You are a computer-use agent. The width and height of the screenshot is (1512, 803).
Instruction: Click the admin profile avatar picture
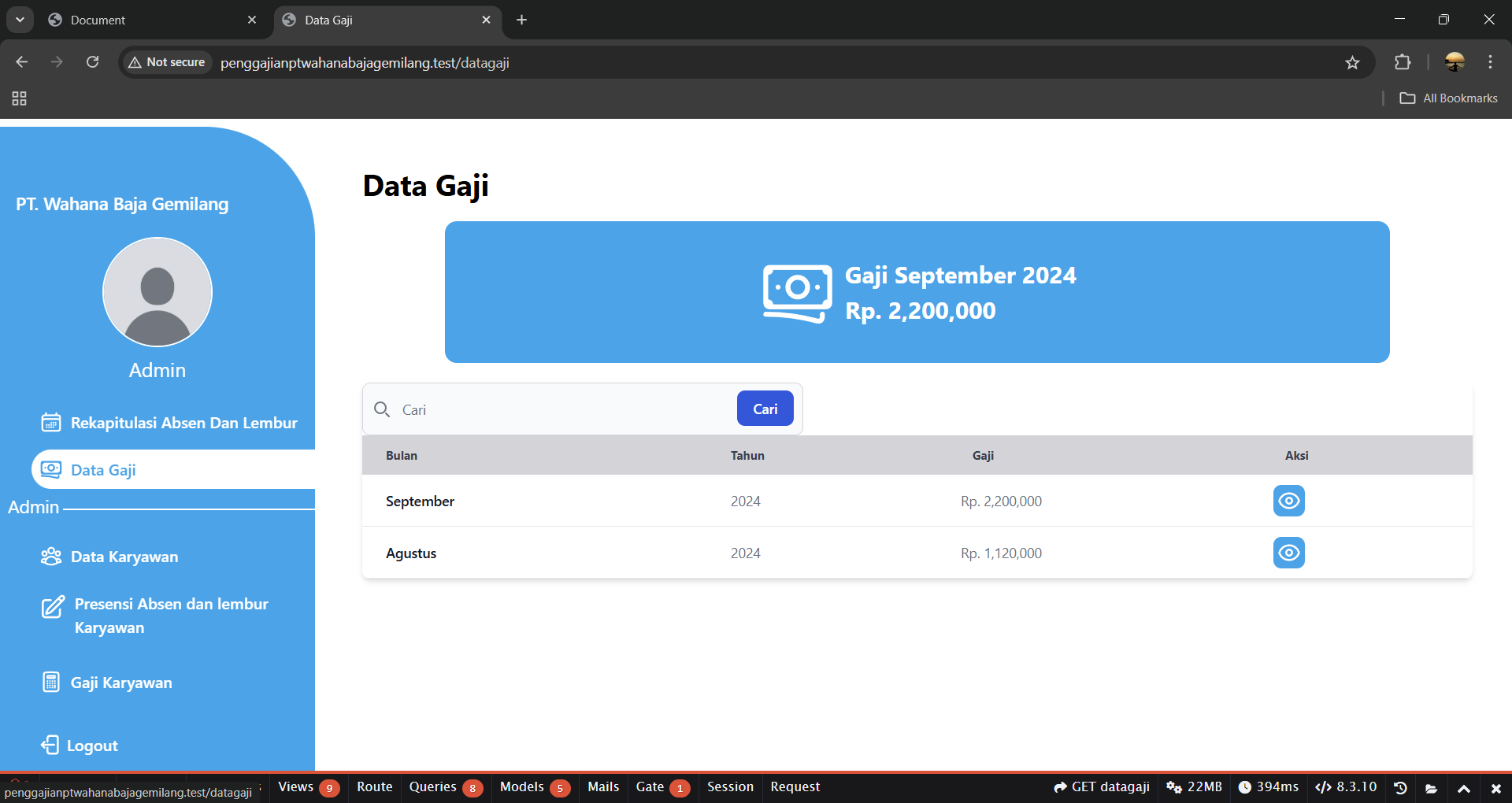157,292
